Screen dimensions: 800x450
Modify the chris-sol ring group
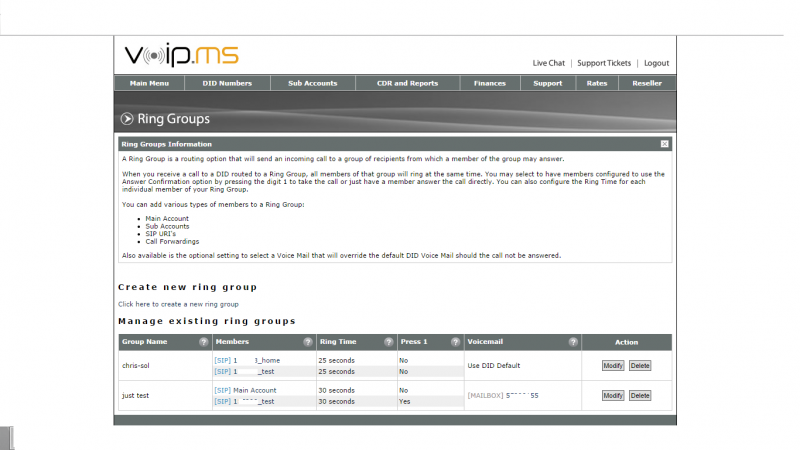point(613,366)
